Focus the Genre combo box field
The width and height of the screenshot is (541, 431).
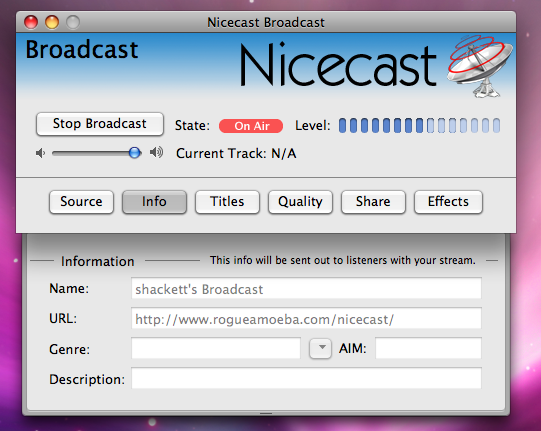pos(216,349)
